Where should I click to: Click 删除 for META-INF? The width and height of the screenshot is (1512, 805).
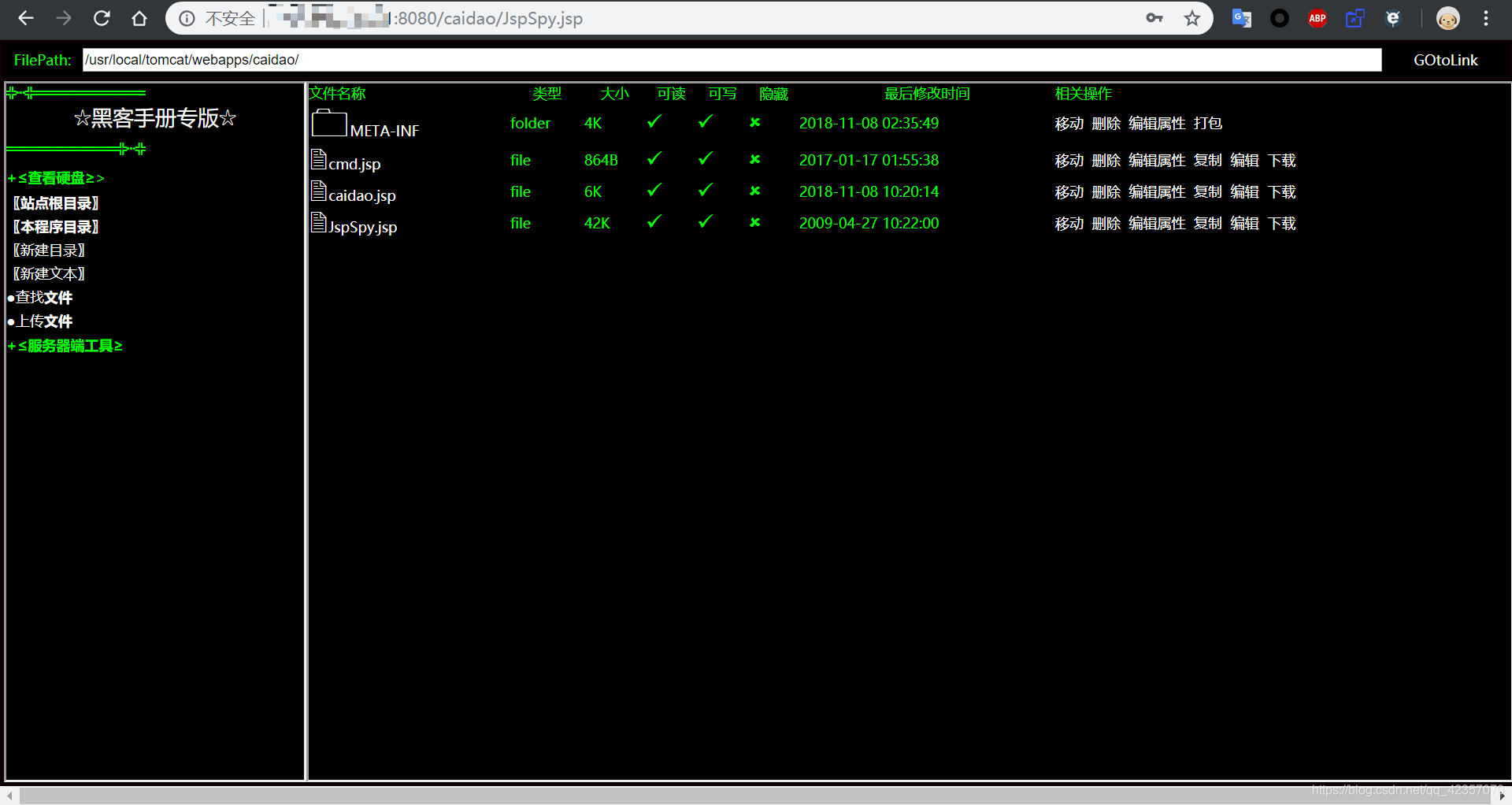click(x=1106, y=124)
